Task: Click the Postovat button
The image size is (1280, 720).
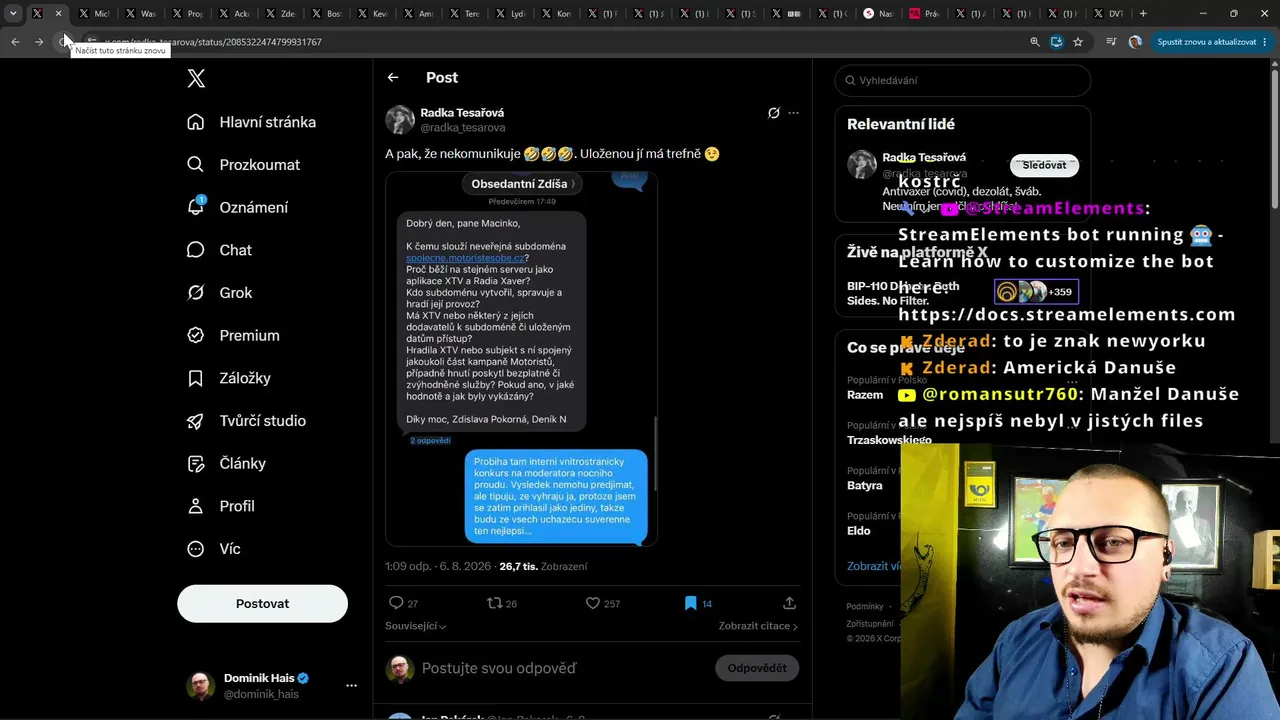Action: pos(262,604)
